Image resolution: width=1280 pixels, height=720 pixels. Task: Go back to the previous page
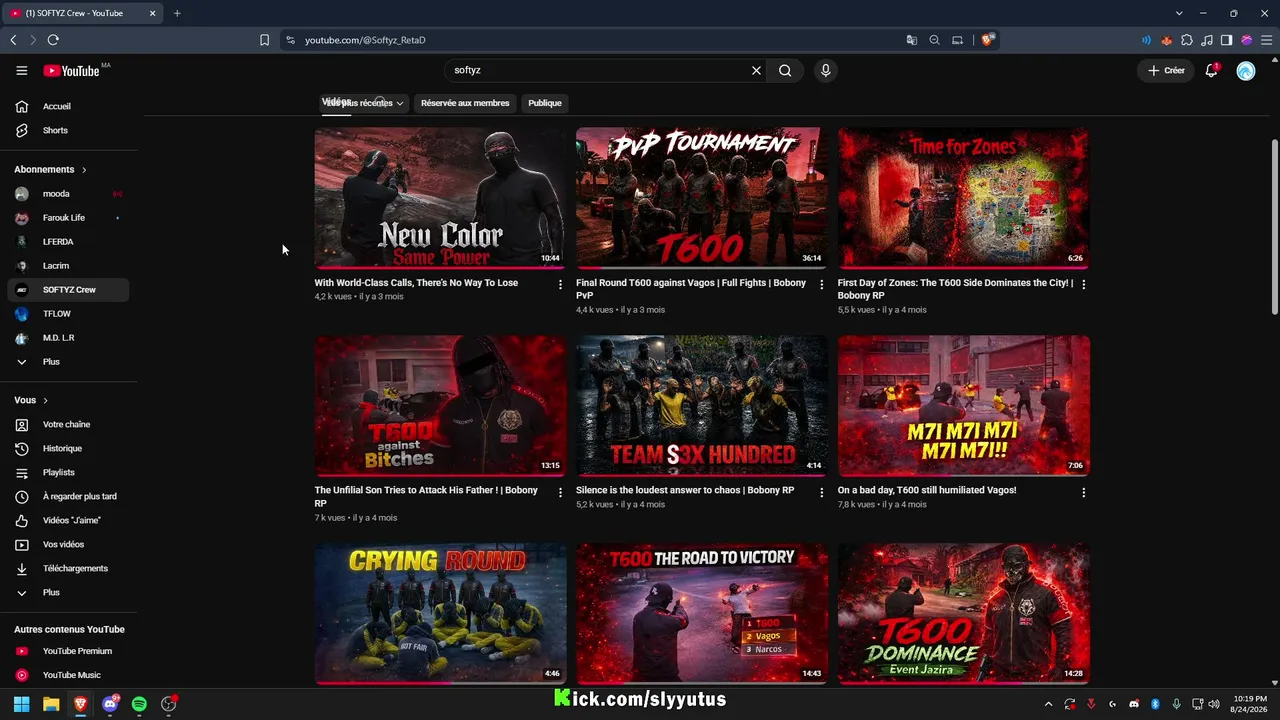(x=13, y=40)
